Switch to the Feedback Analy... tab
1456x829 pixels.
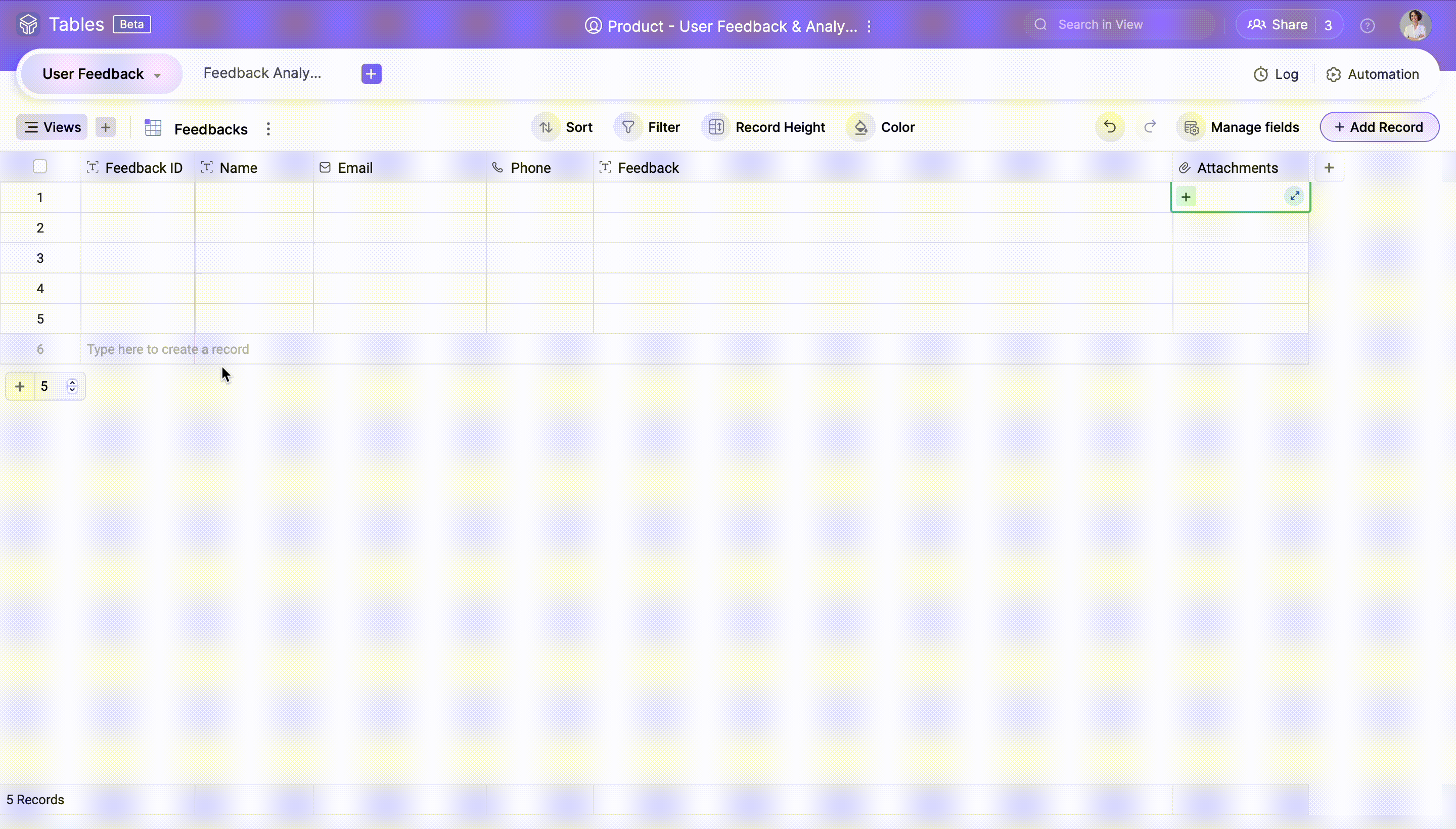click(x=262, y=73)
